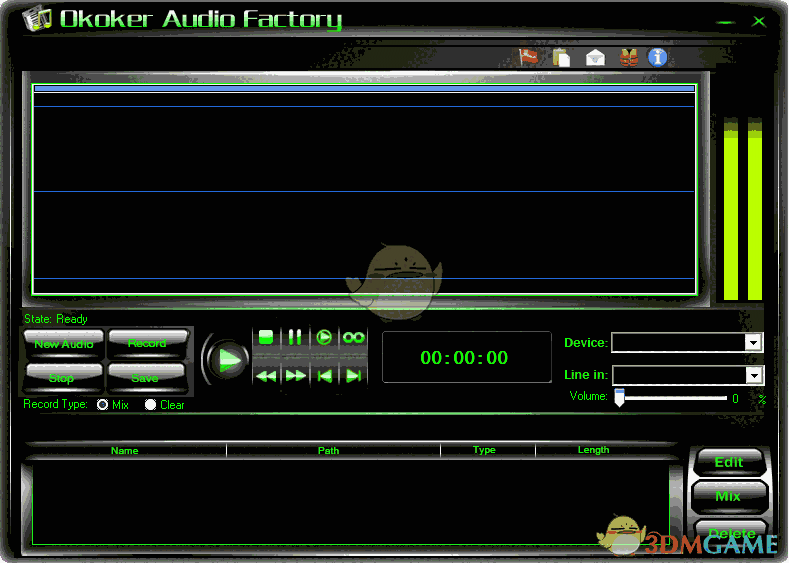Click the large round Play button
Viewport: 789px width, 563px height.
click(228, 360)
